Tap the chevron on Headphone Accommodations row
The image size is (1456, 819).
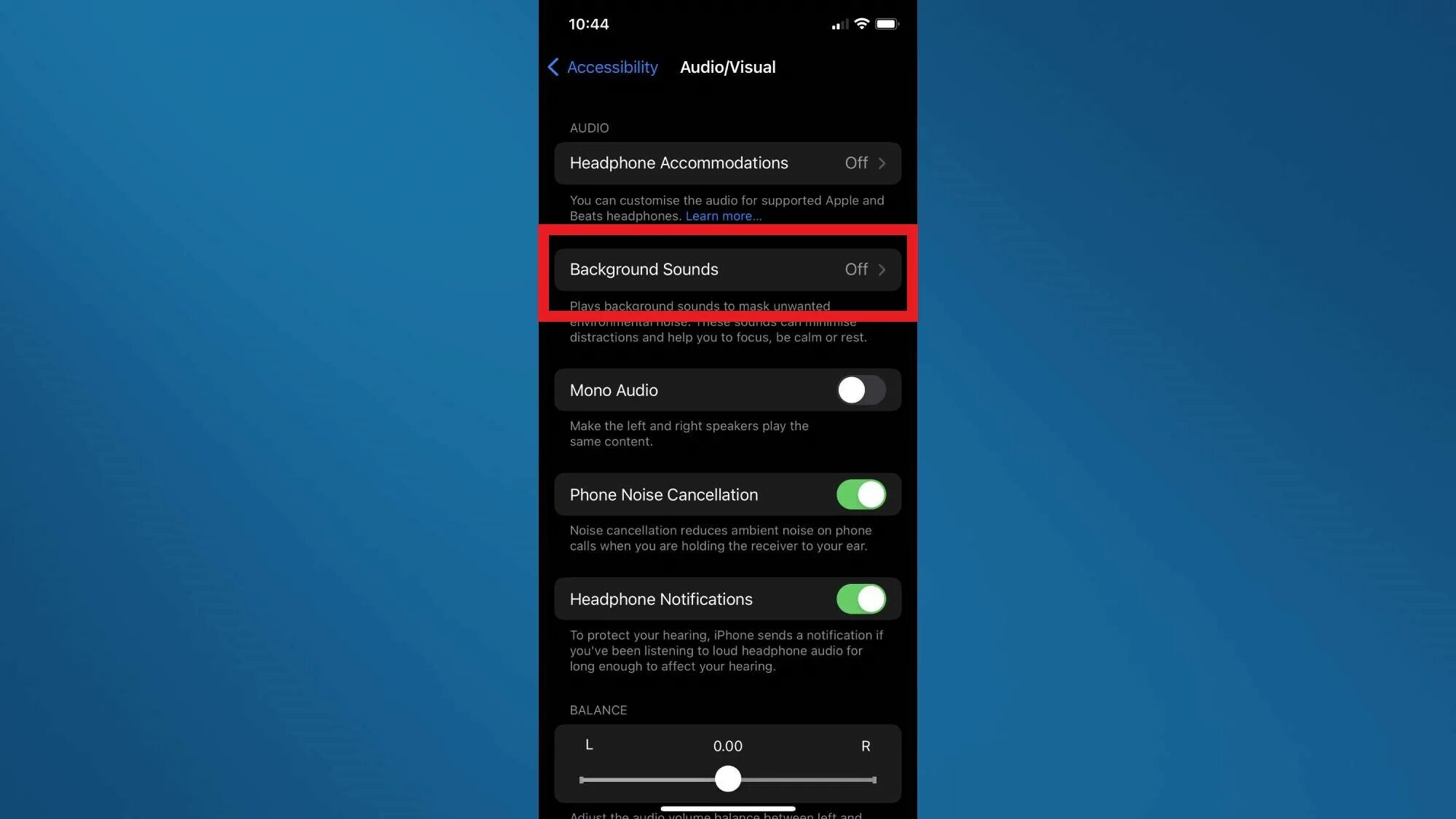[882, 163]
